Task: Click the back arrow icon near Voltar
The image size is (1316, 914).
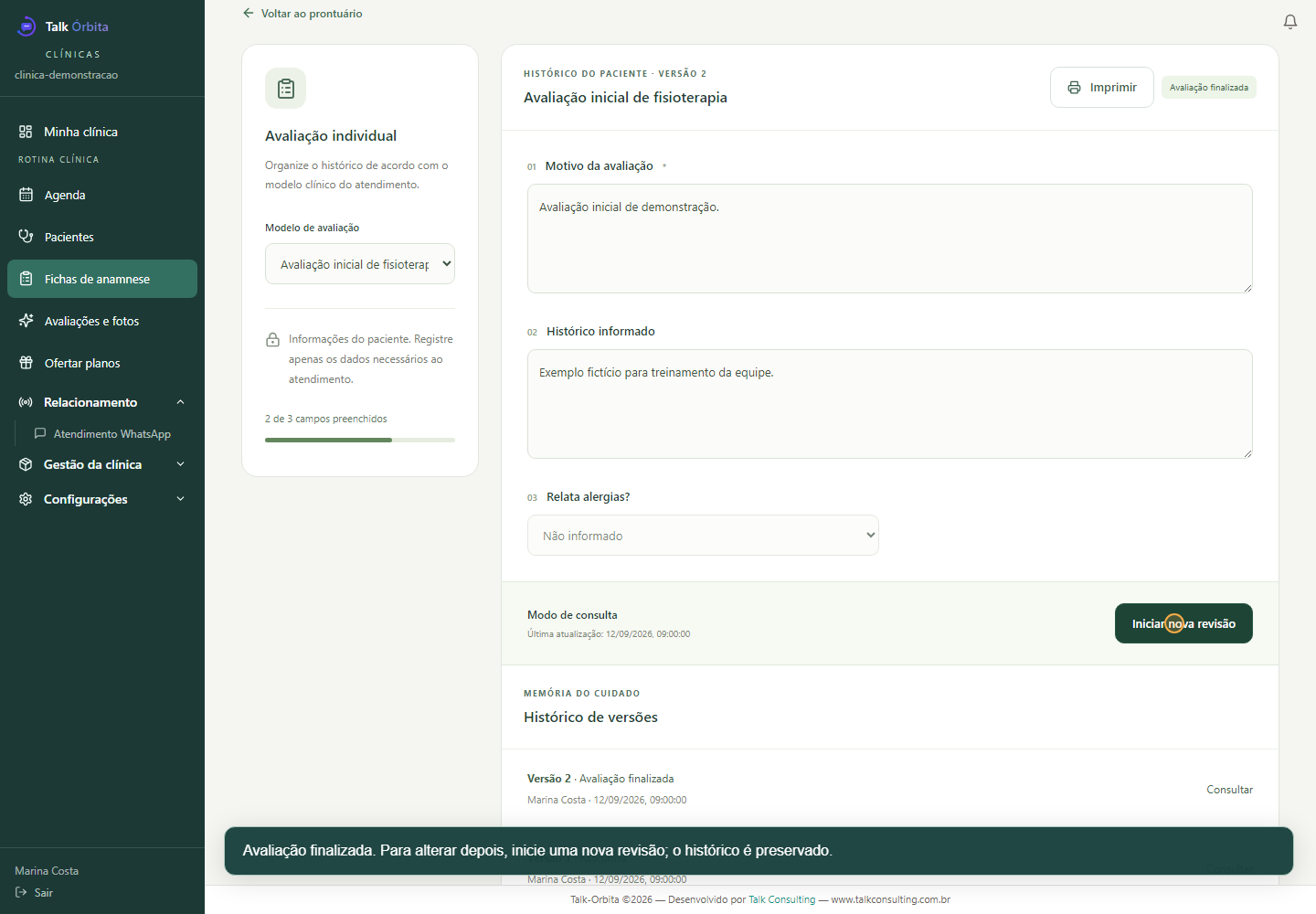Action: [249, 14]
